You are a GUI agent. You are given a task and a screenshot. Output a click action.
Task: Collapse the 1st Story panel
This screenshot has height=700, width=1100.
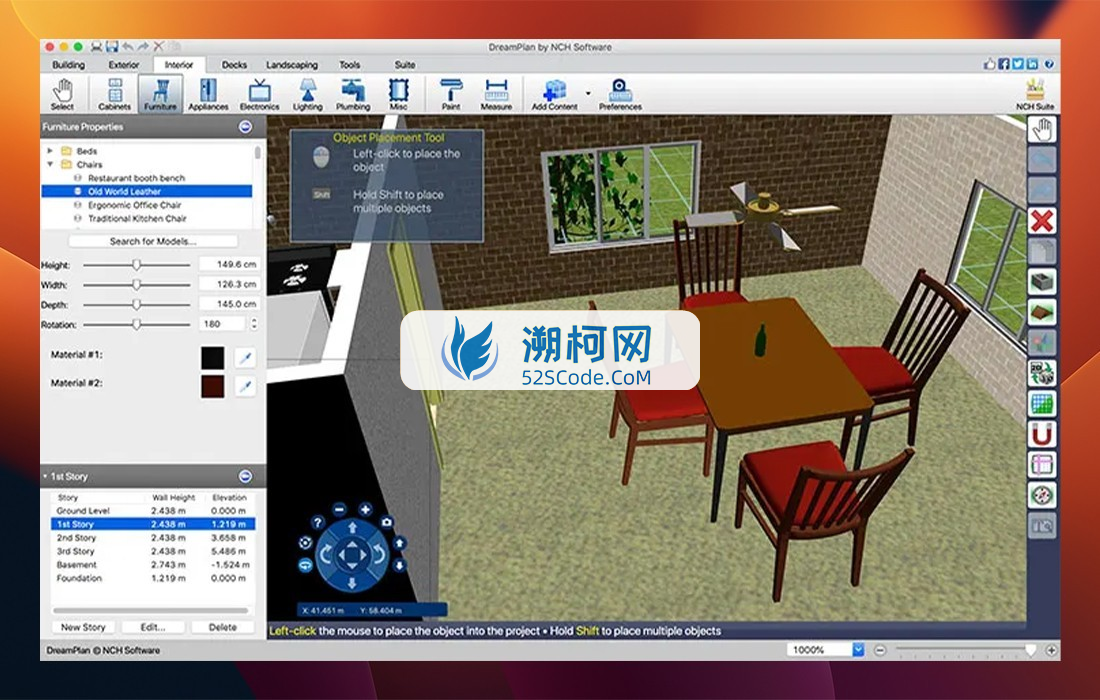245,476
